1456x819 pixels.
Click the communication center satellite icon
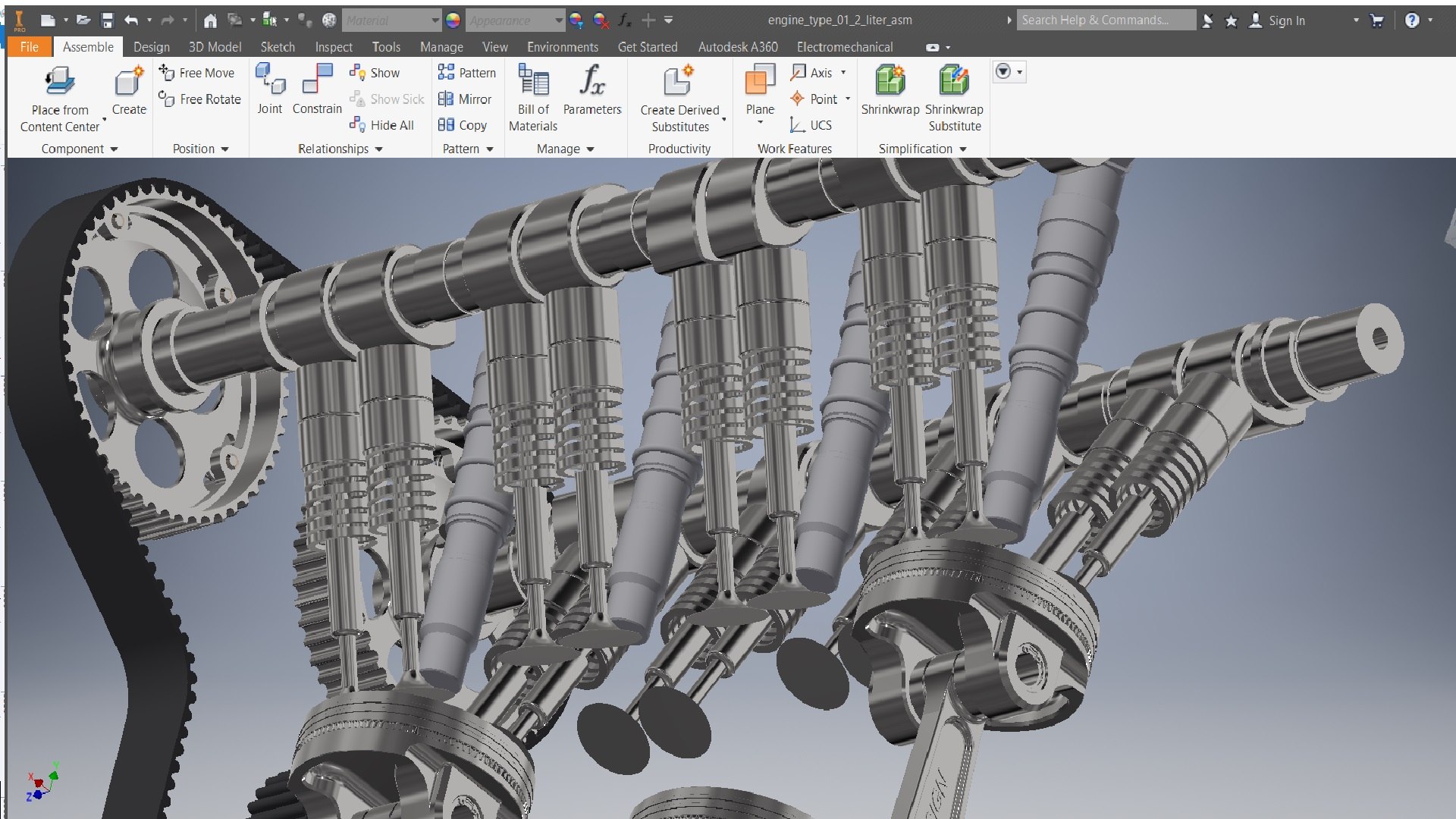click(x=1208, y=20)
